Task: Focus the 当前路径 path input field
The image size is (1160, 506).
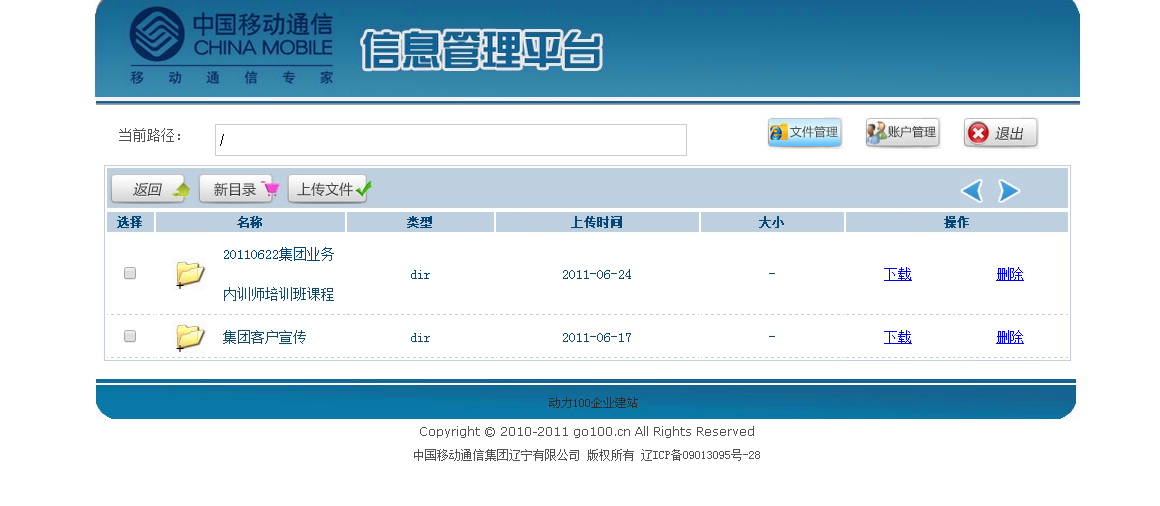Action: coord(451,140)
